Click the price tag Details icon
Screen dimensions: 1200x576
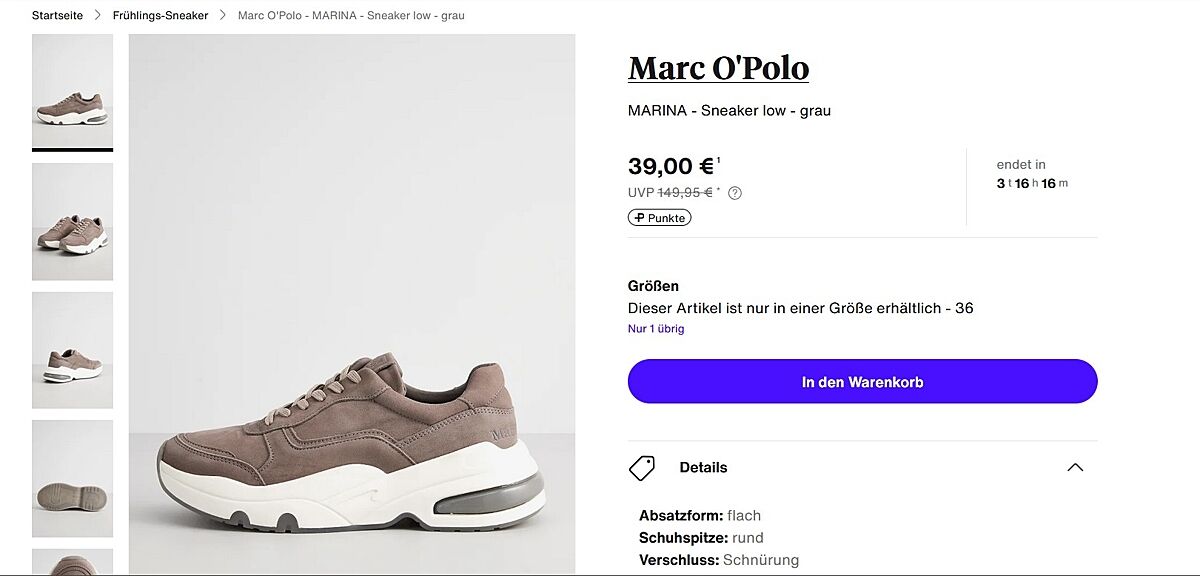tap(641, 468)
